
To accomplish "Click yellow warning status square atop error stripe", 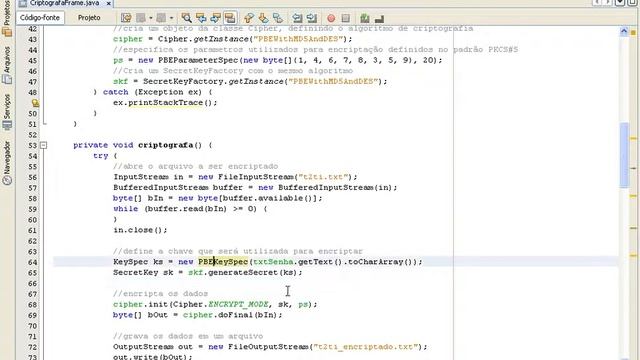I will point(633,32).
